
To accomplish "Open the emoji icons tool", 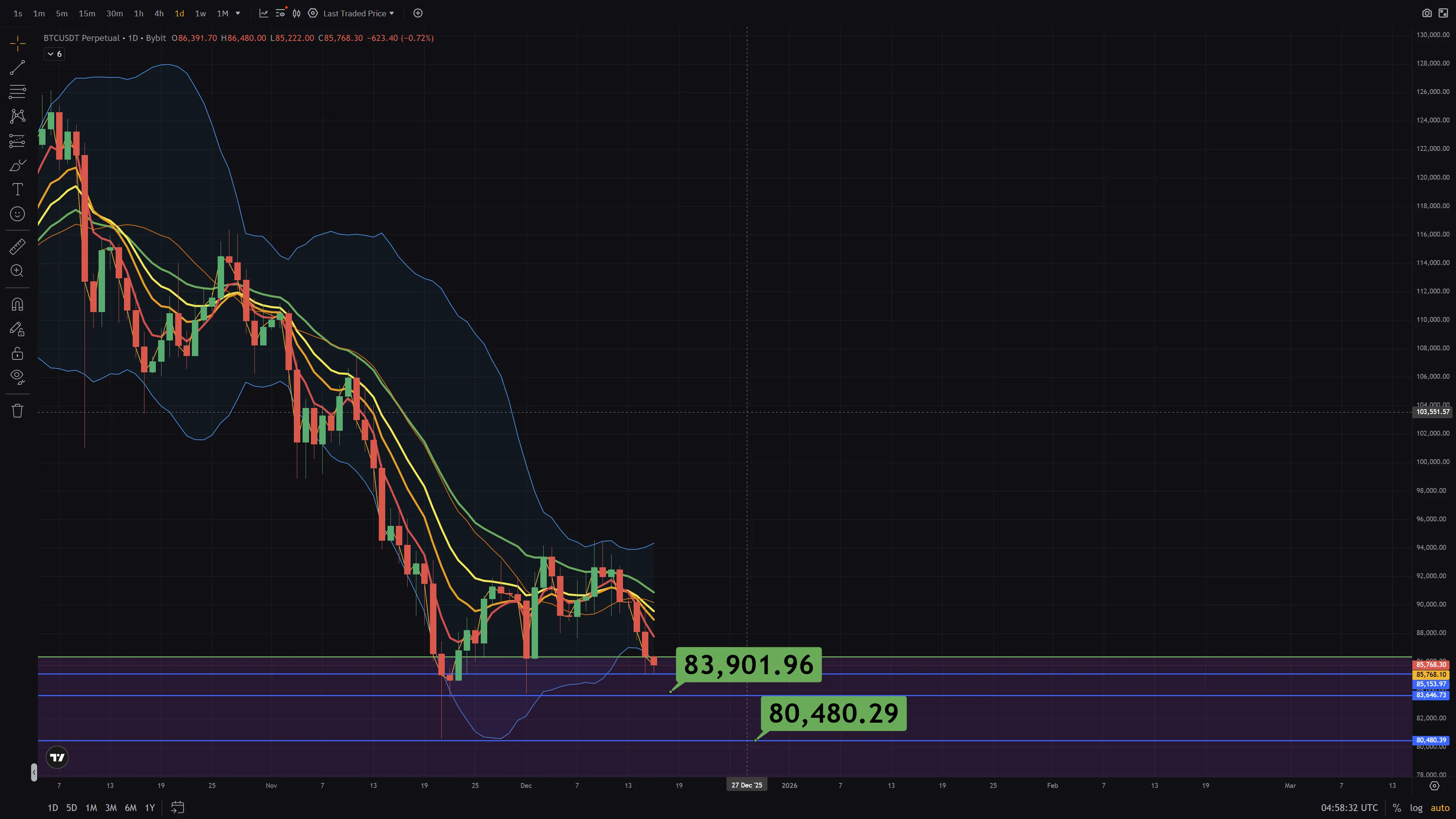I will tap(17, 213).
